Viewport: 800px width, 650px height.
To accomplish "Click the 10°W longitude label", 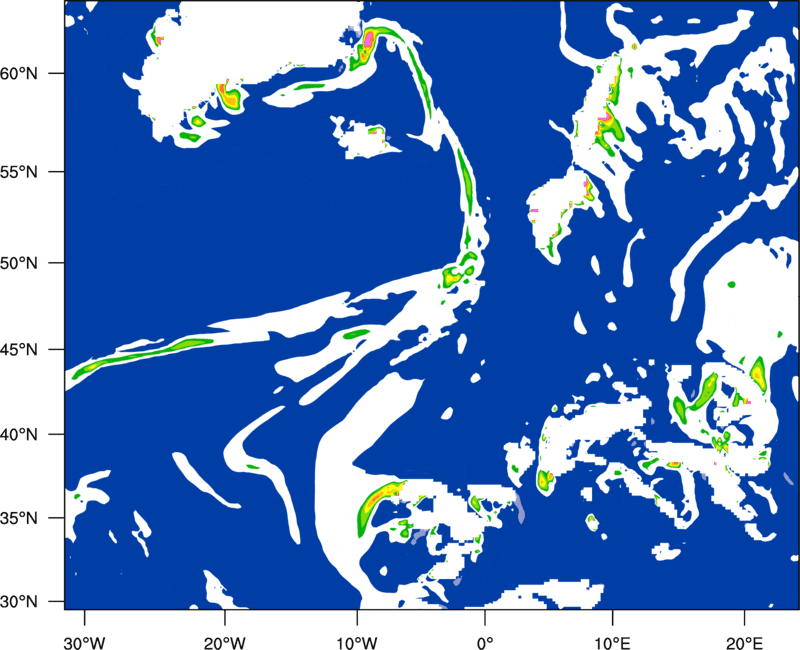I will coord(357,643).
